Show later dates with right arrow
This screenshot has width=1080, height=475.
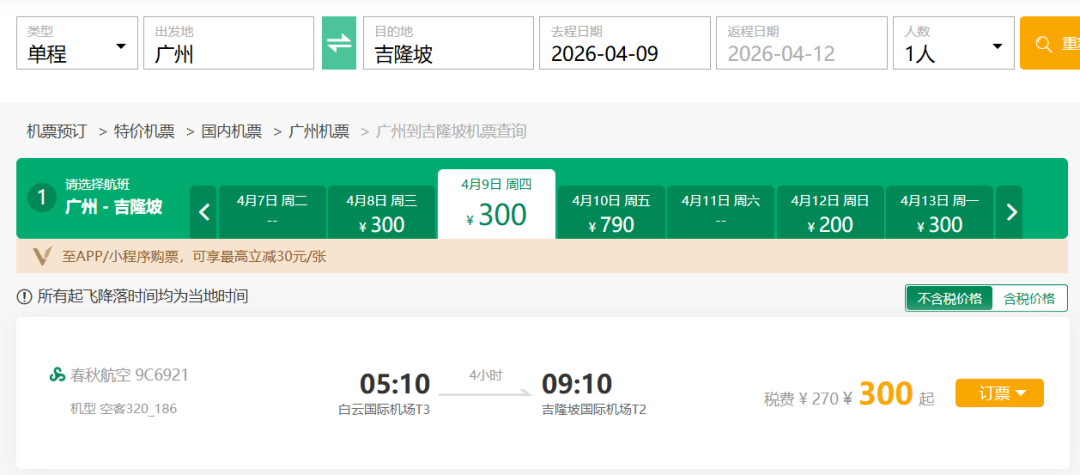1010,212
